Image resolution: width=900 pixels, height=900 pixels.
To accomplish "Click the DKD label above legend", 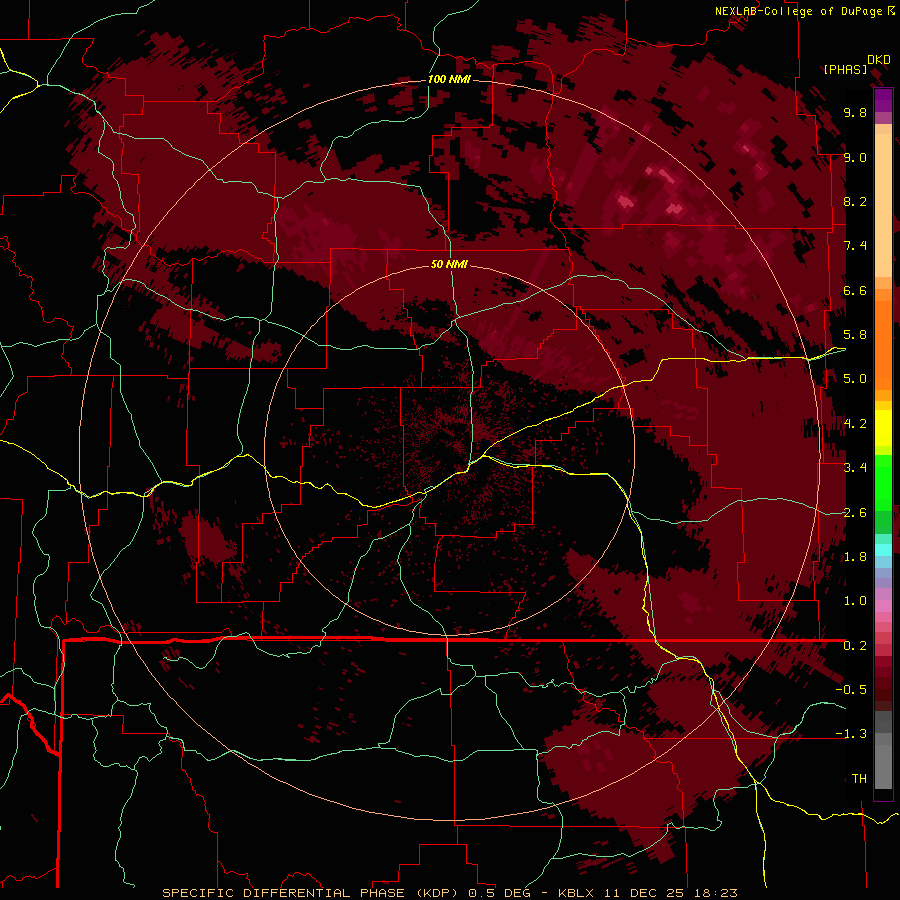I will (x=879, y=60).
